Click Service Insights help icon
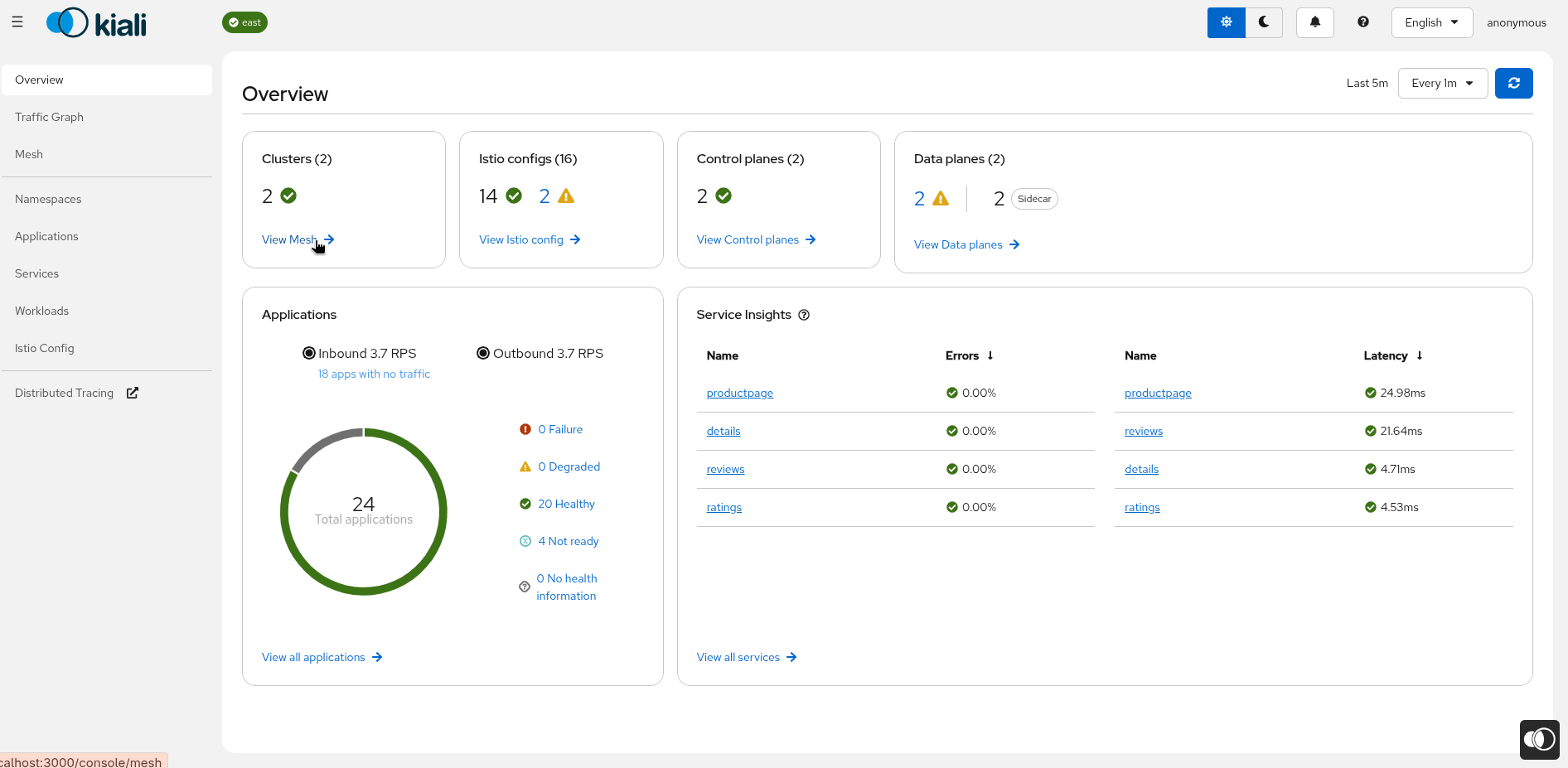 [x=803, y=315]
